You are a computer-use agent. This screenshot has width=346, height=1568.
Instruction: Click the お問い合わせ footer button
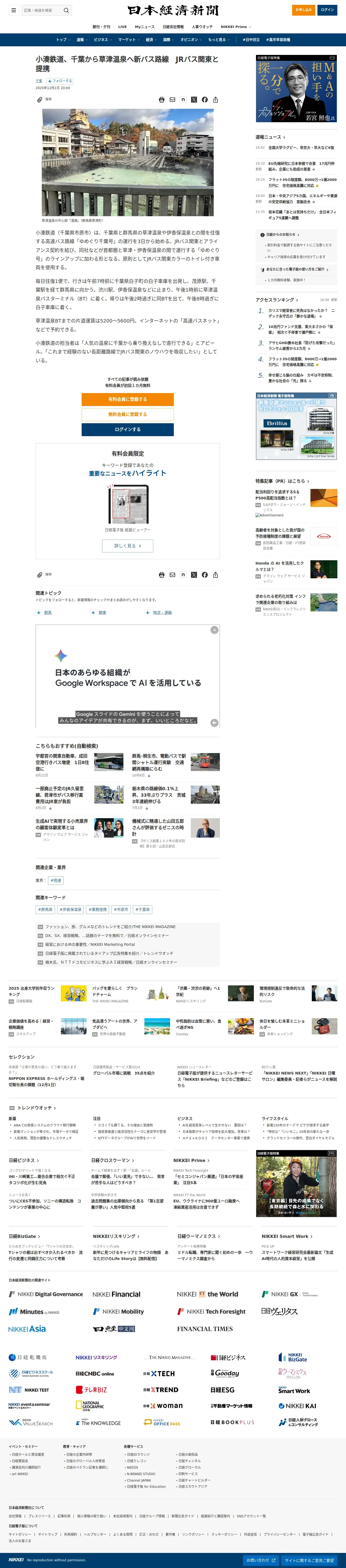tap(261, 1560)
